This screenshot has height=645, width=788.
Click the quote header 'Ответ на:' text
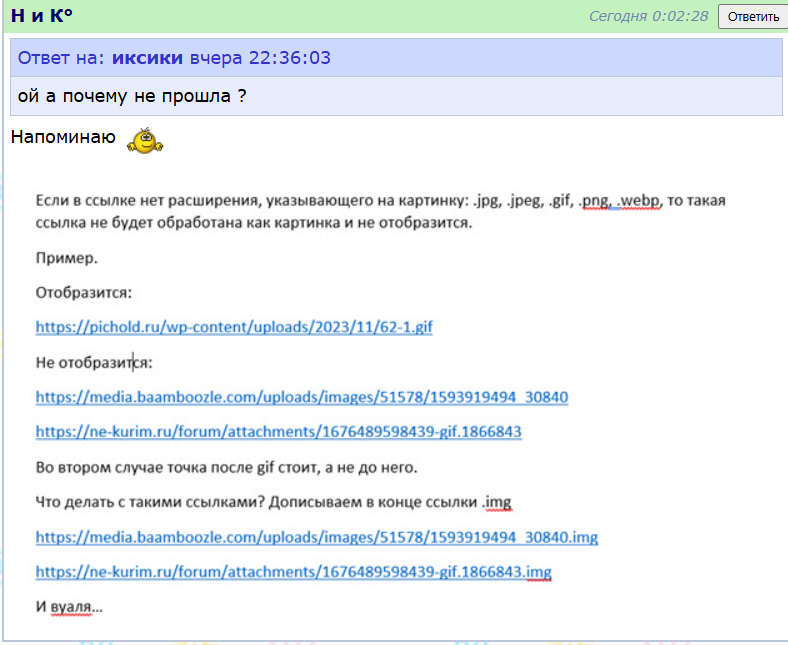click(61, 58)
